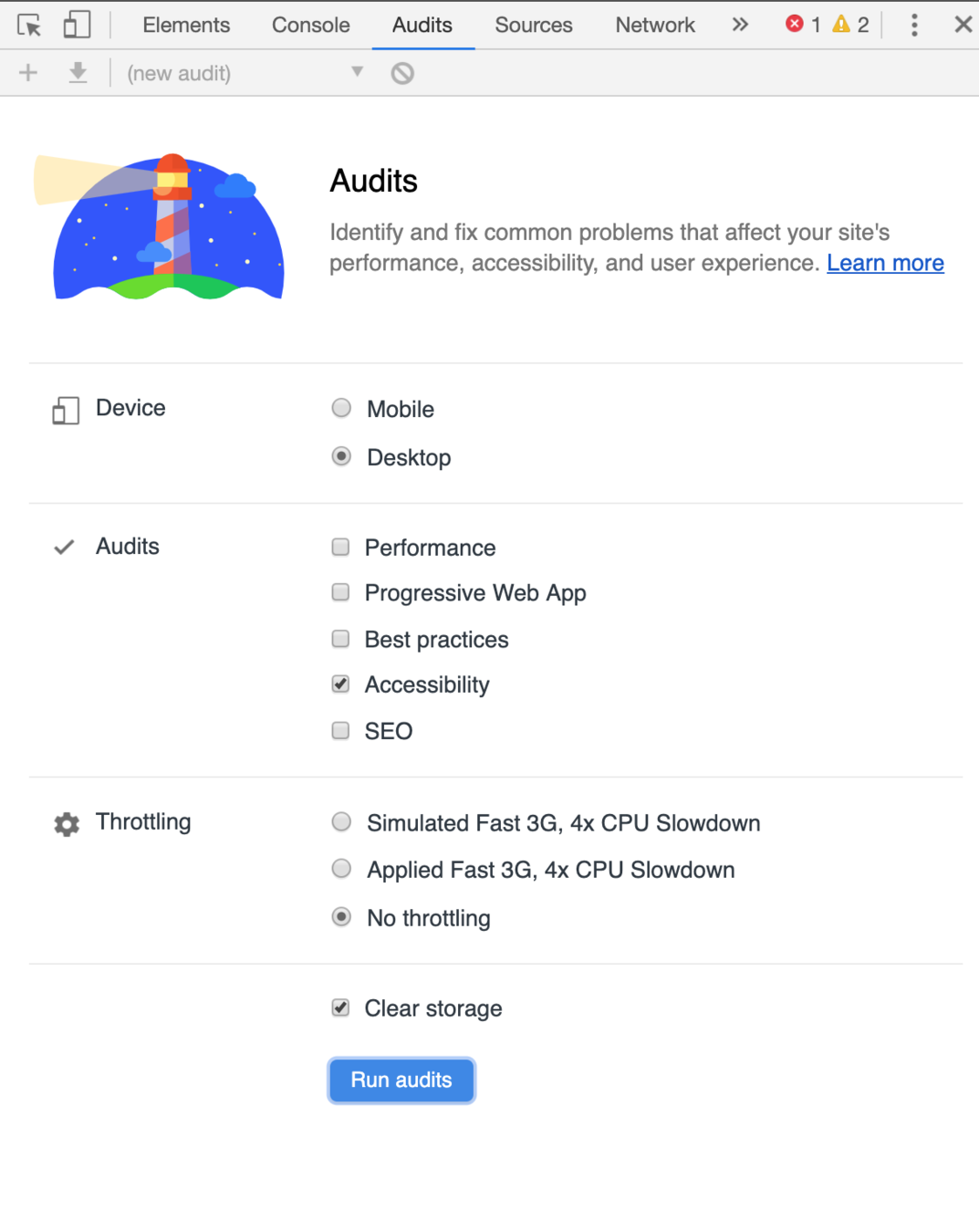The width and height of the screenshot is (979, 1232).
Task: Click the clear all icon
Action: point(402,73)
